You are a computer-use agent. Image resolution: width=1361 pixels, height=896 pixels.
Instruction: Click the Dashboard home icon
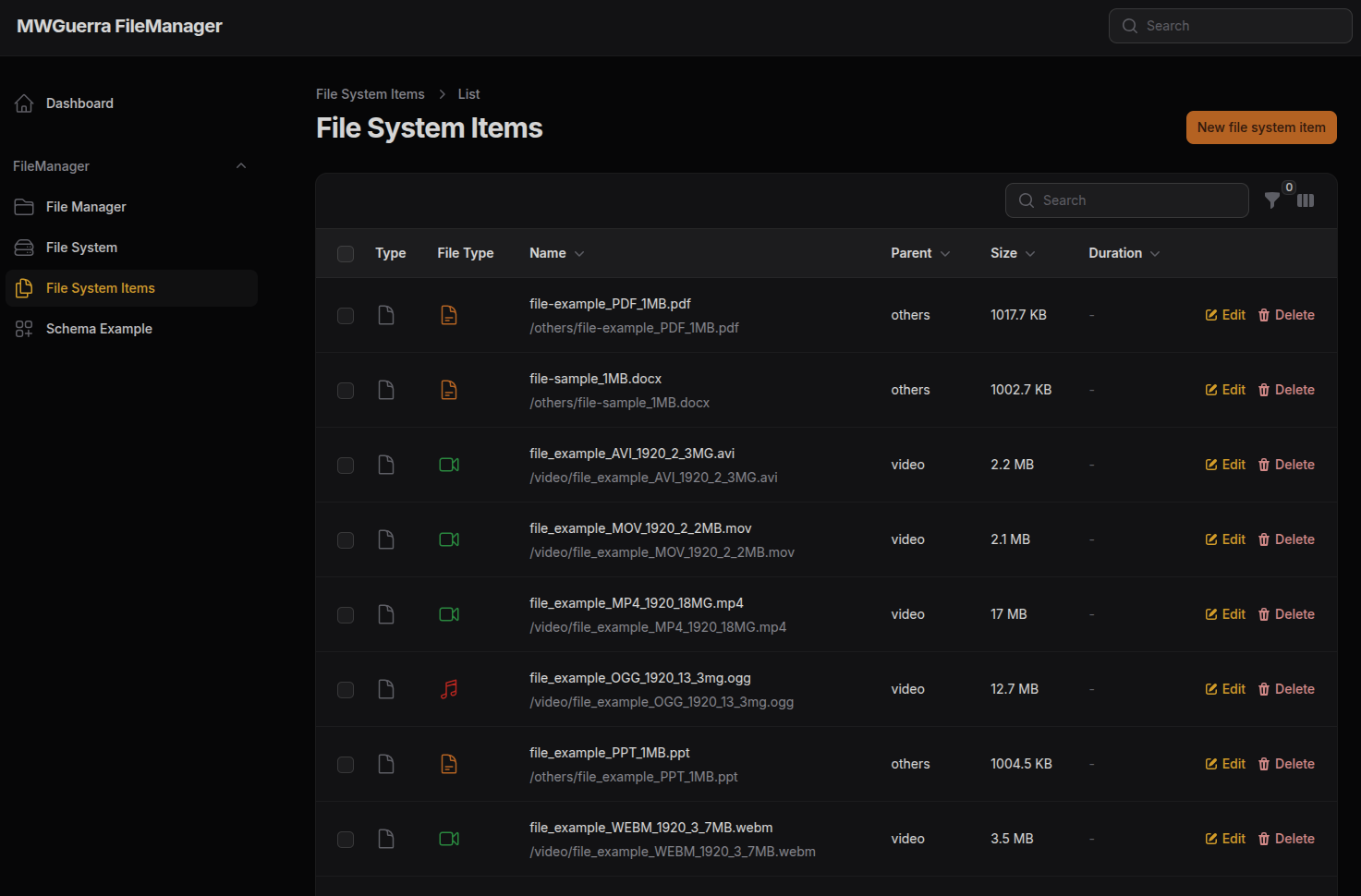click(24, 103)
